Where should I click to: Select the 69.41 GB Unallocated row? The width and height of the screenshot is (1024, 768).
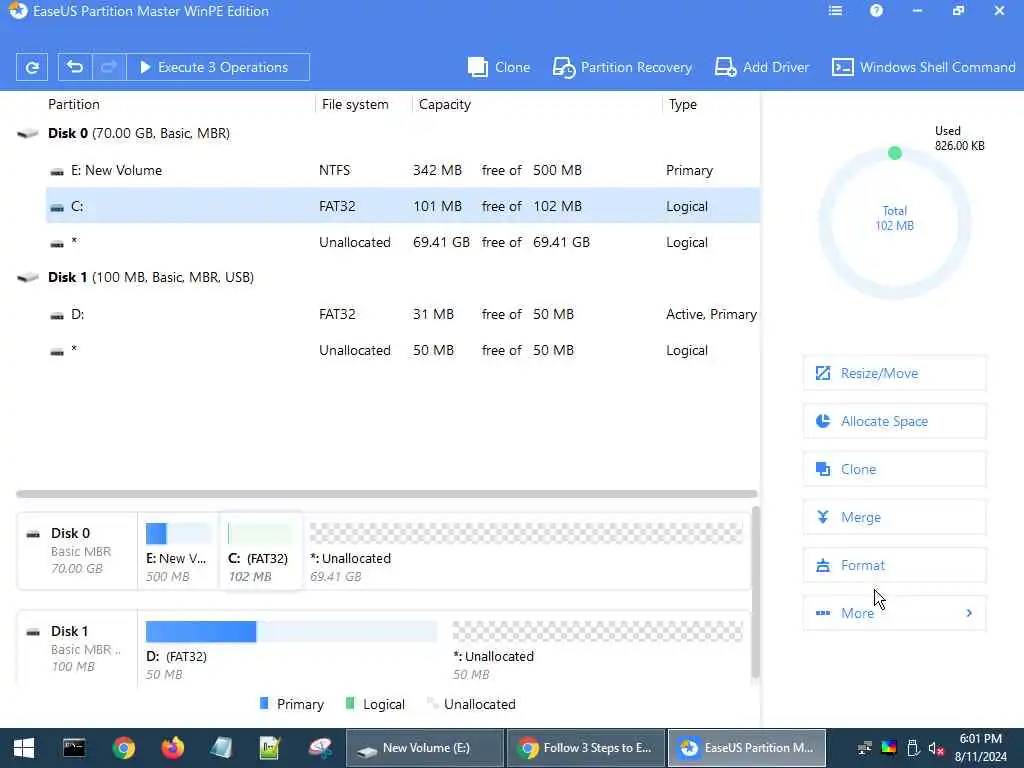pos(402,242)
